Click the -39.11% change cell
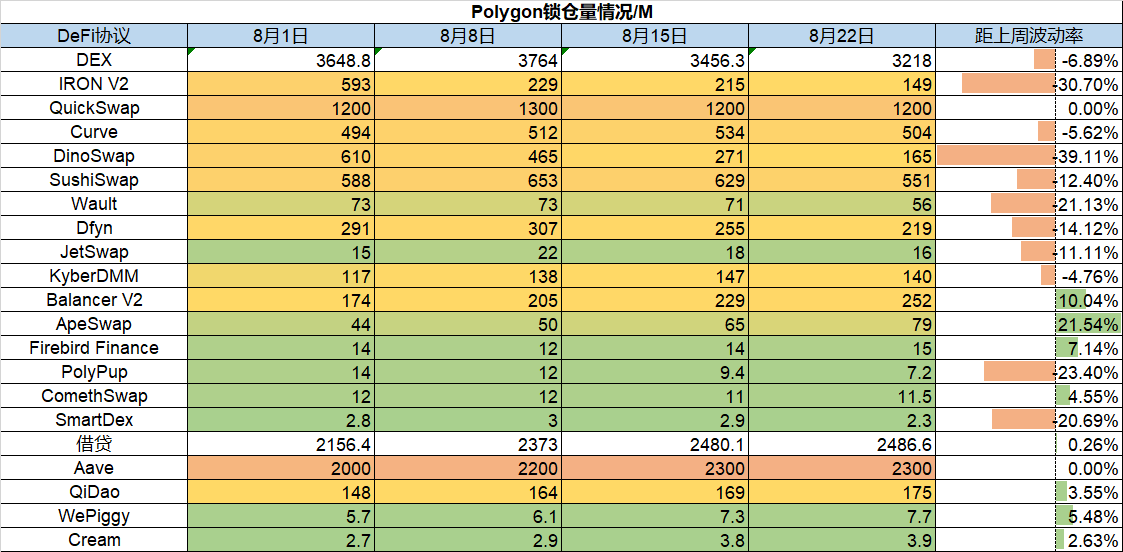Viewport: 1123px width, 552px height. 1029,156
